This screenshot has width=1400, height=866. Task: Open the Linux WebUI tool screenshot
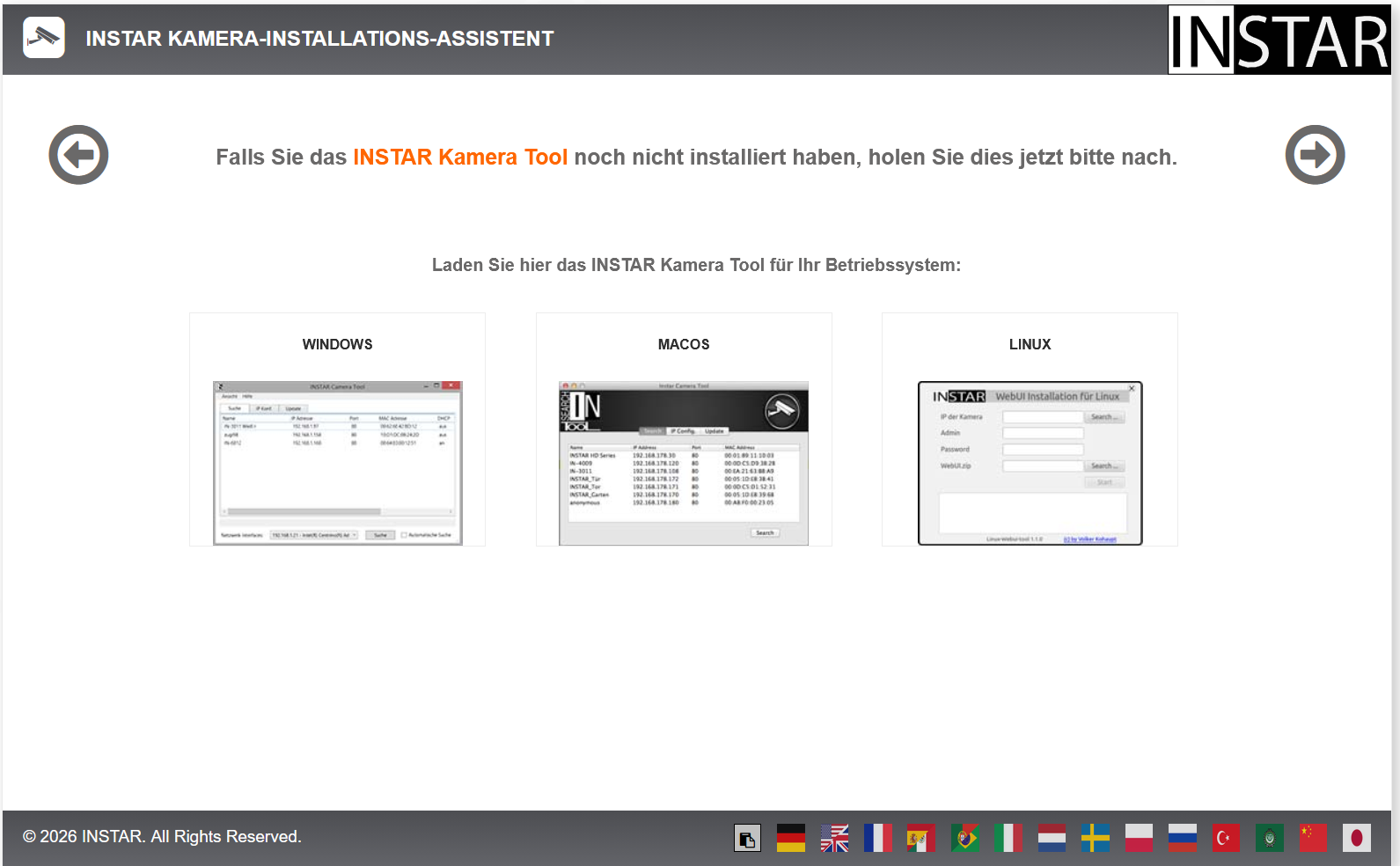tap(1030, 463)
